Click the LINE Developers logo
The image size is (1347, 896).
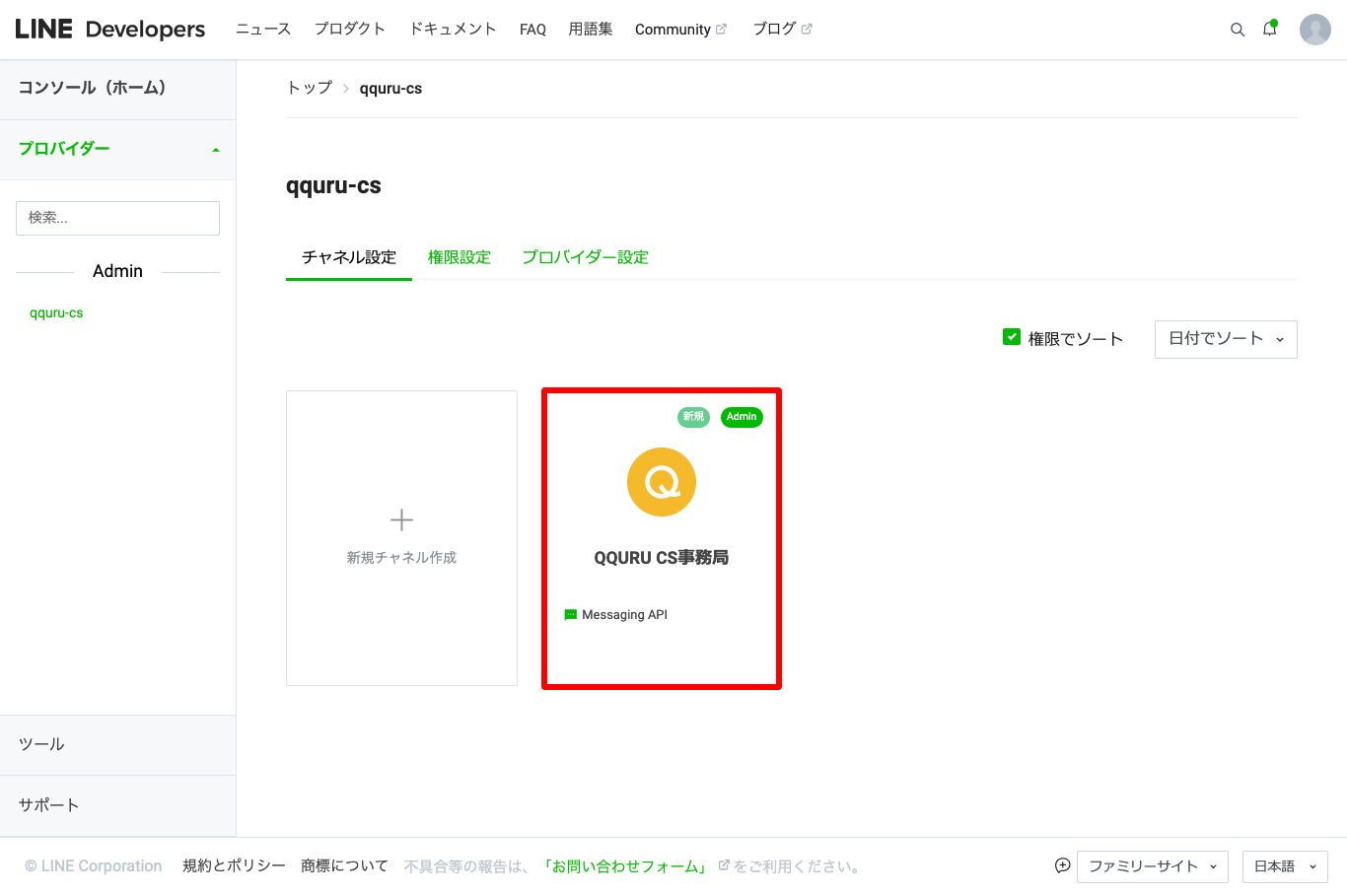[110, 30]
